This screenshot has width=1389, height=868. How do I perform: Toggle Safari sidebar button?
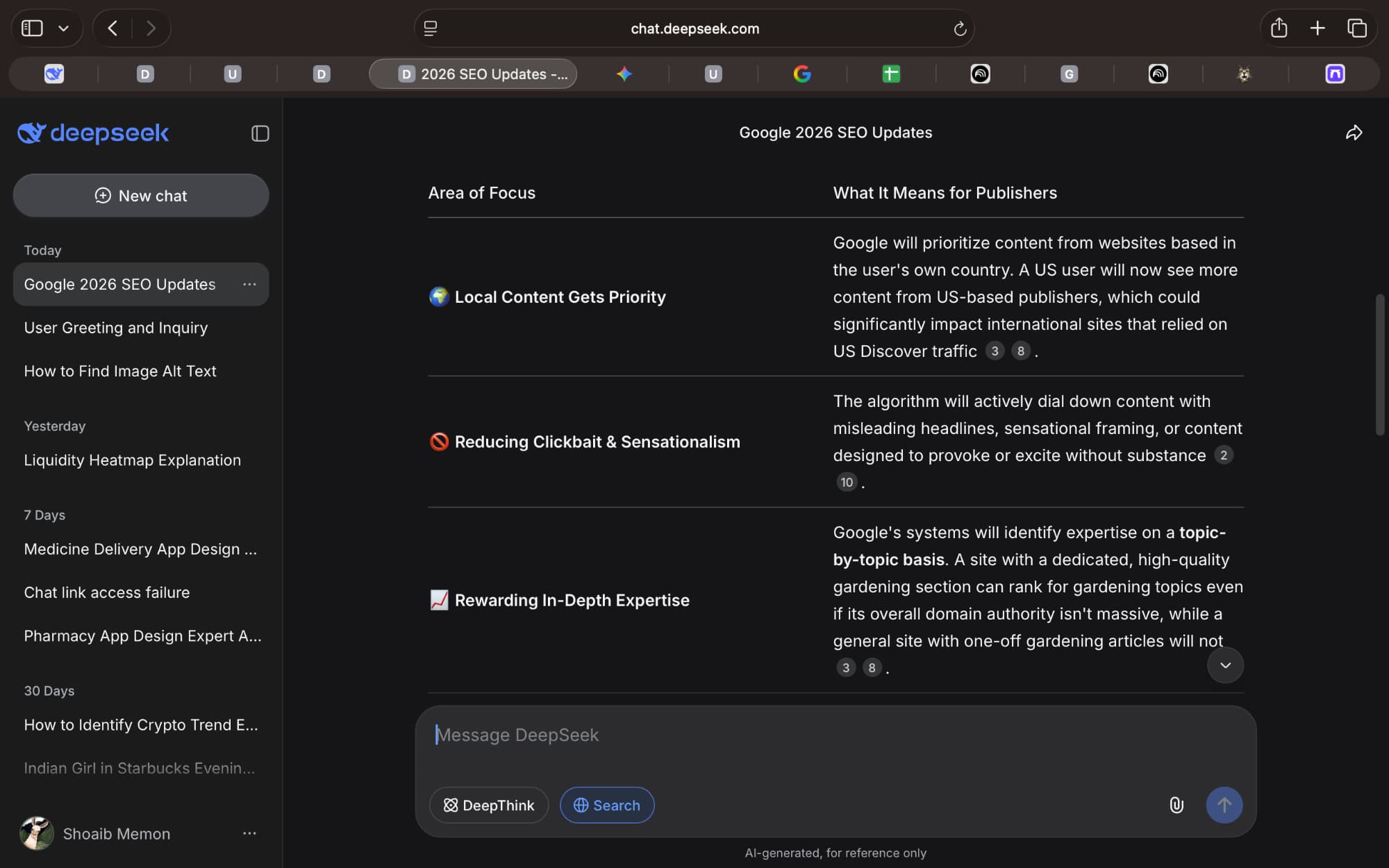pos(32,28)
